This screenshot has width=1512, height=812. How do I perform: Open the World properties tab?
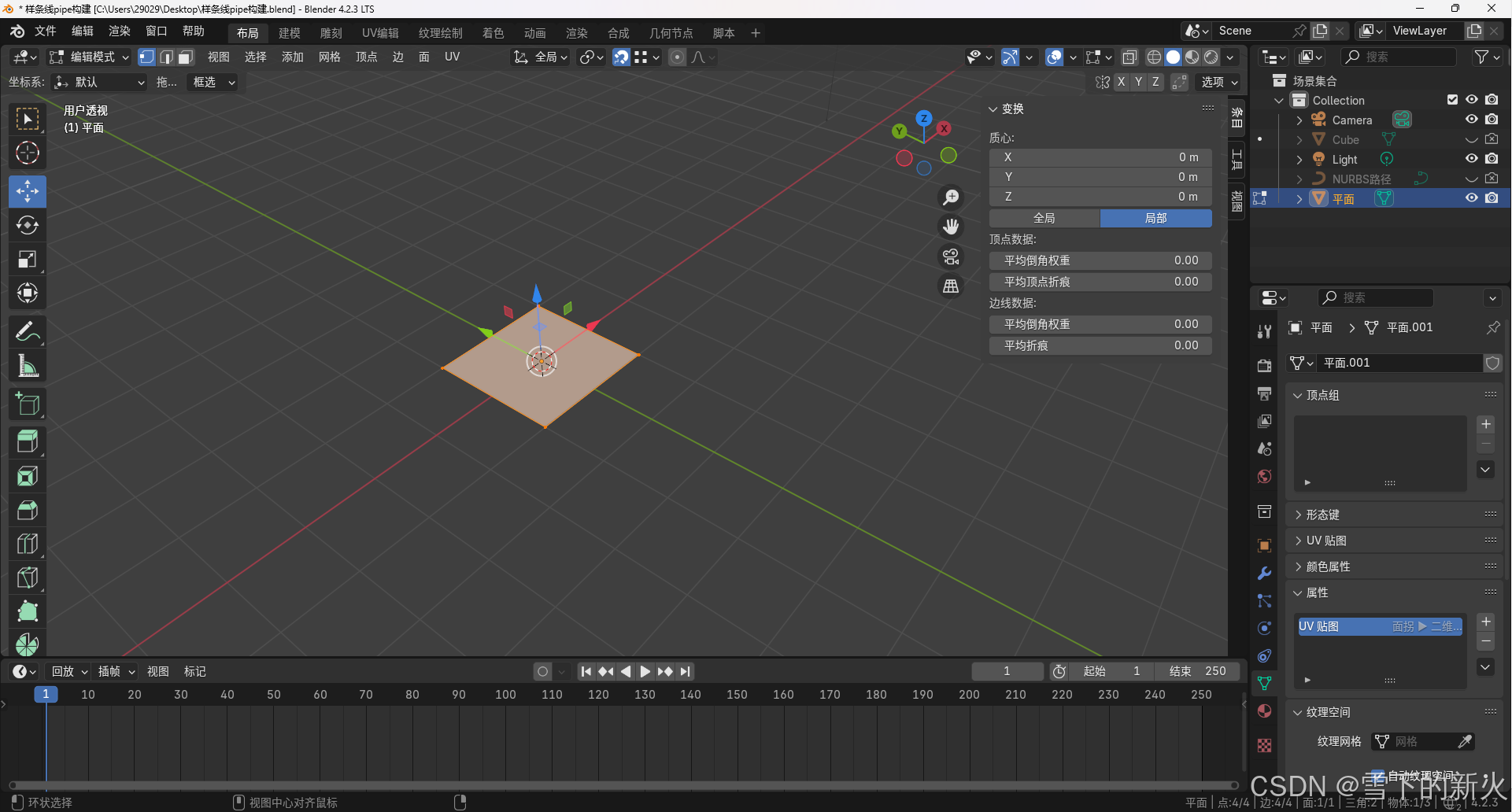tap(1264, 476)
